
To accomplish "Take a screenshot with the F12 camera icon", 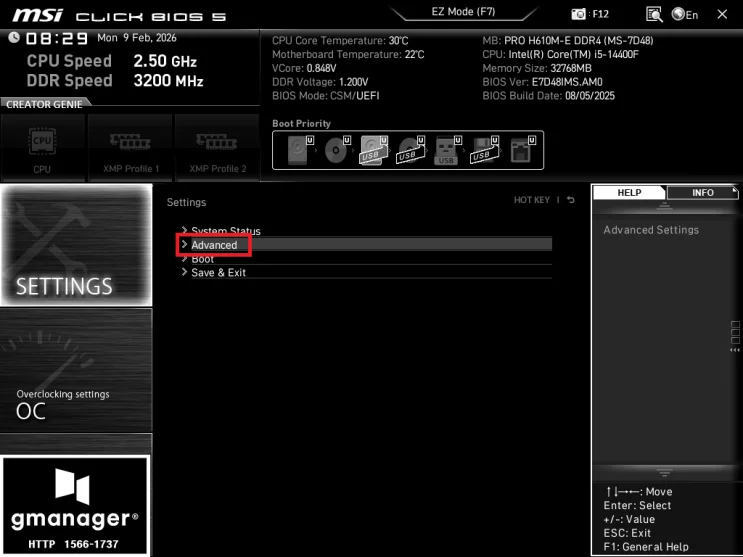I will [x=579, y=14].
